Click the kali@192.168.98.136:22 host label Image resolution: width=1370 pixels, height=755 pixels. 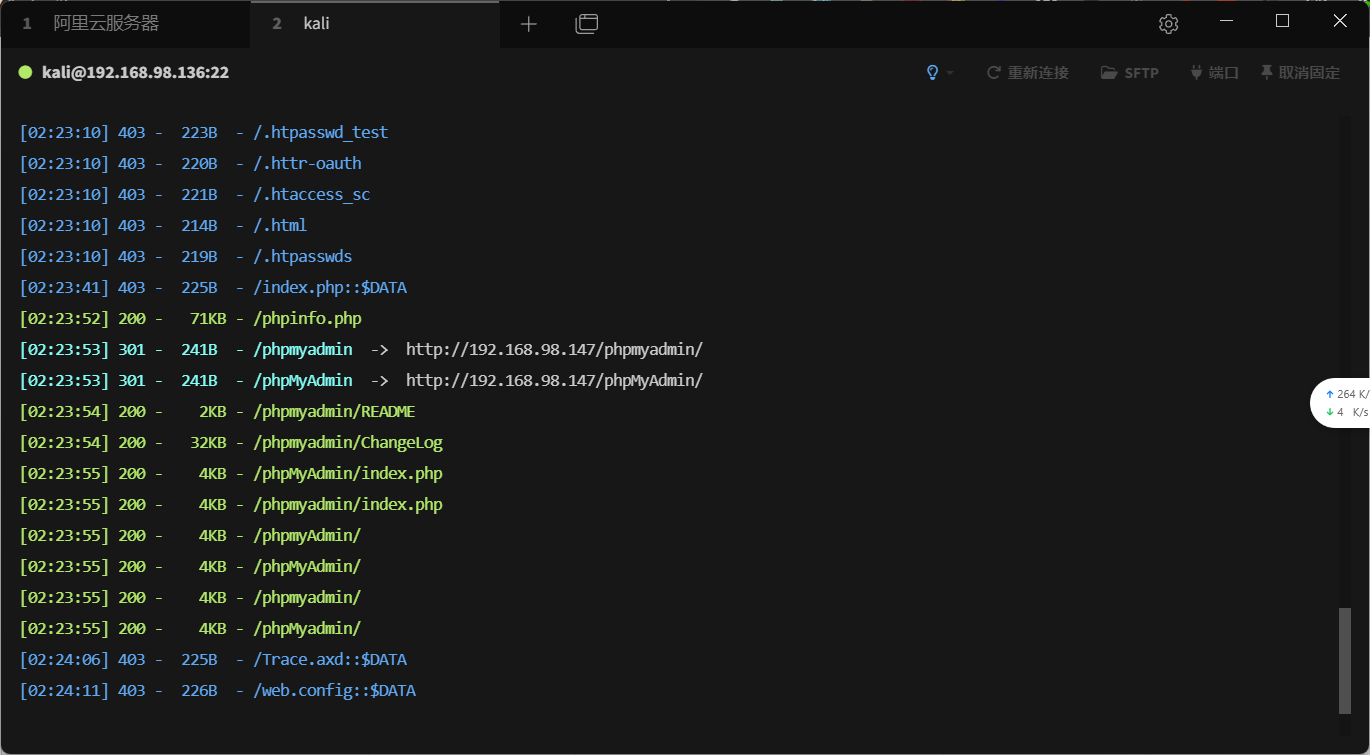pyautogui.click(x=135, y=72)
